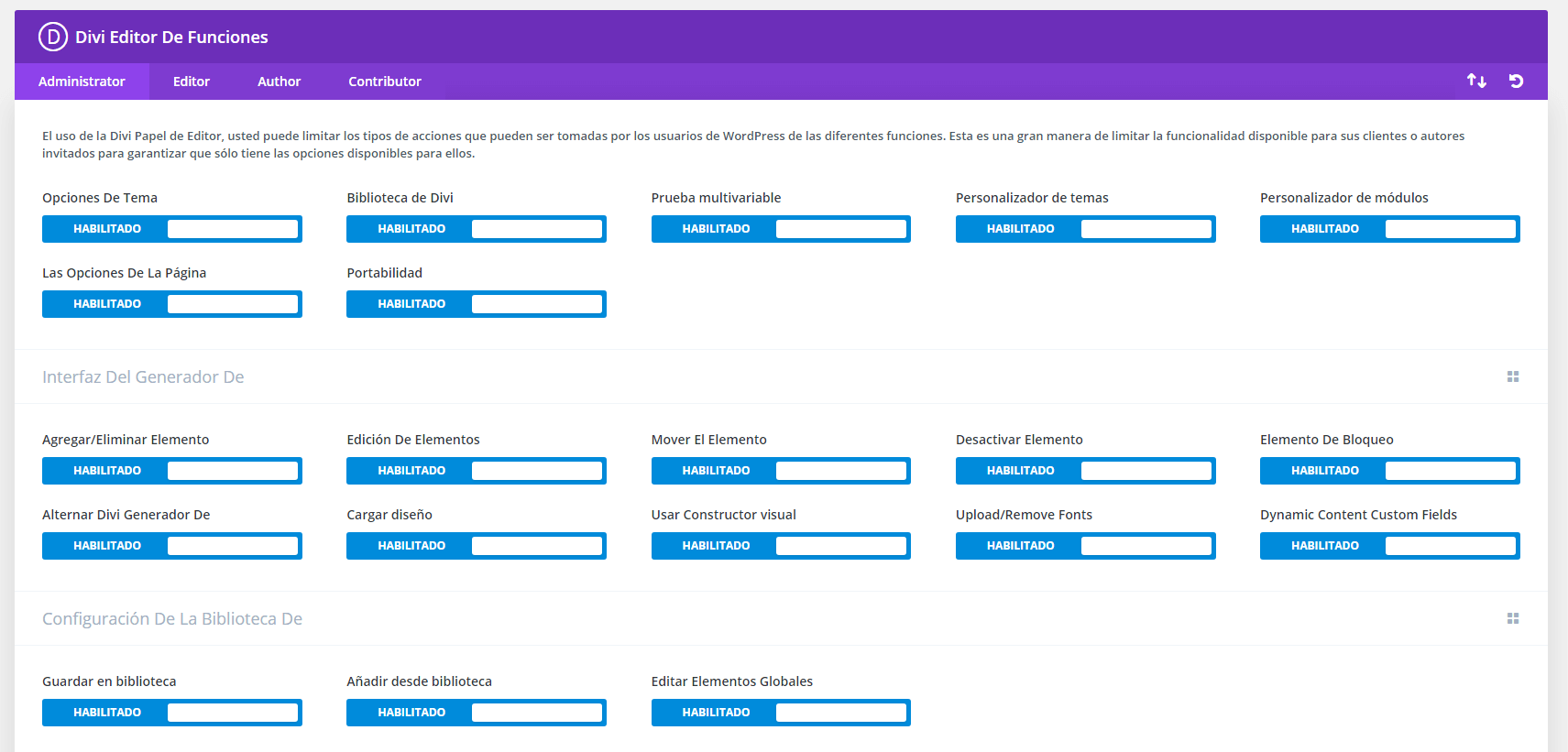
Task: Toggle Guardar en biblioteca switch
Action: (172, 713)
